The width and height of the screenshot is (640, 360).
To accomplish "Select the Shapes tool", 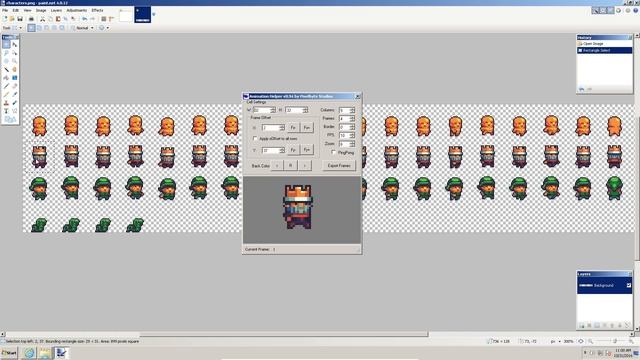I will (x=10, y=119).
